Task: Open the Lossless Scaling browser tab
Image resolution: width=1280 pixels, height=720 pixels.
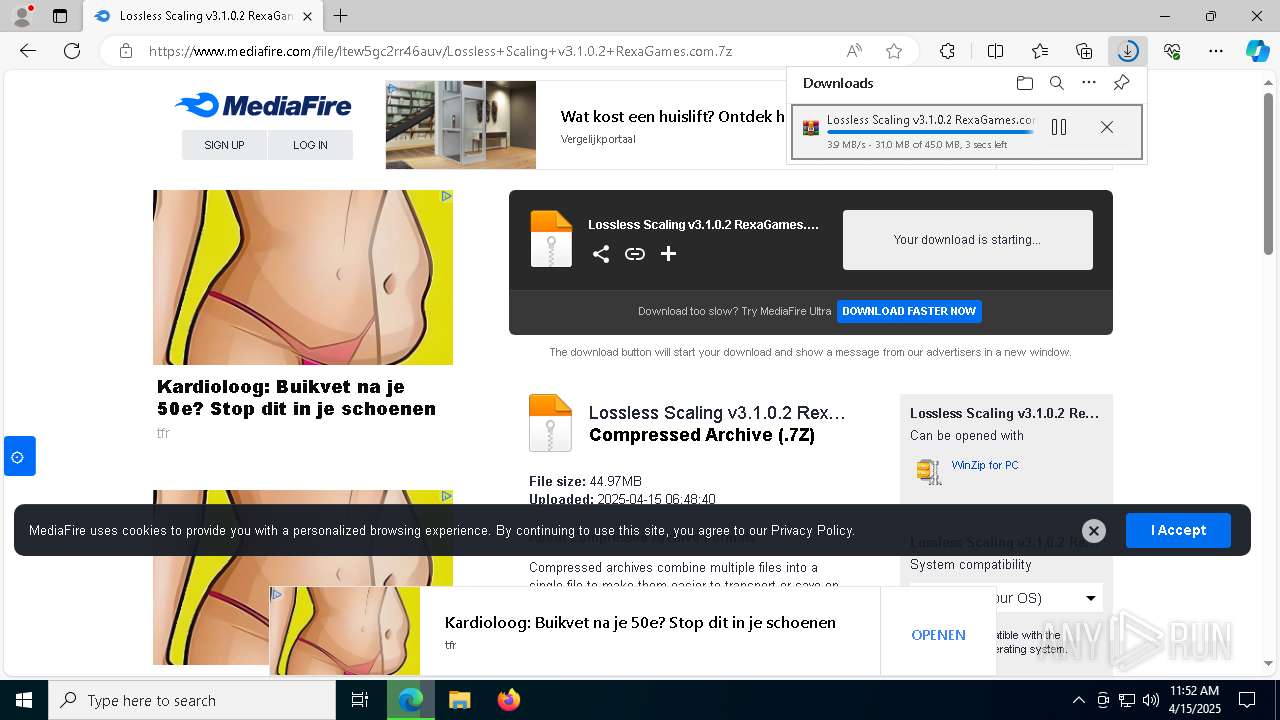Action: tap(202, 16)
